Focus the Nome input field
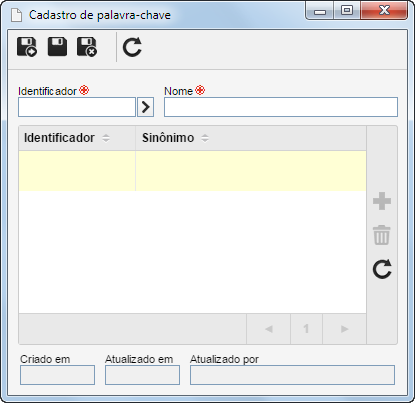This screenshot has height=403, width=415. pyautogui.click(x=281, y=107)
